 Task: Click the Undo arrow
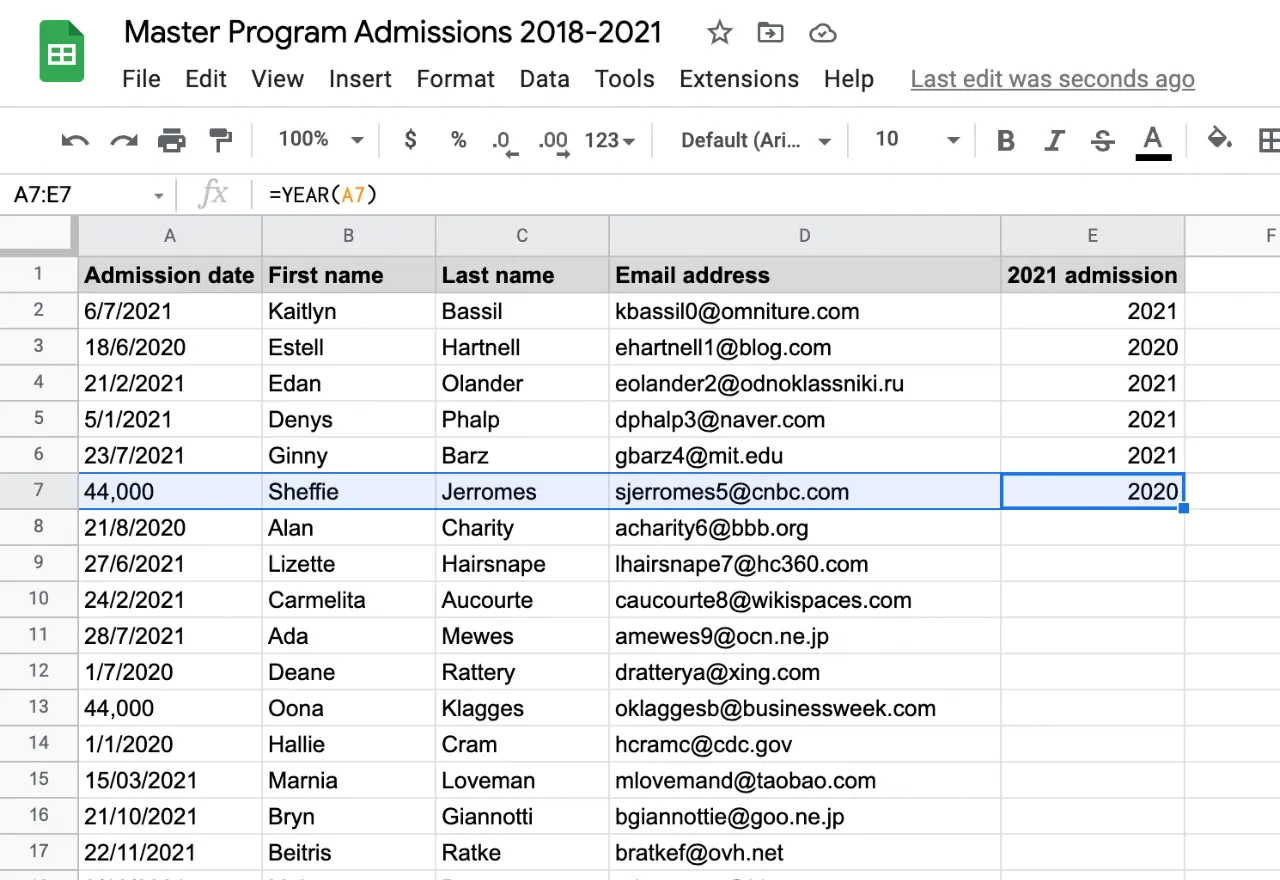click(75, 140)
